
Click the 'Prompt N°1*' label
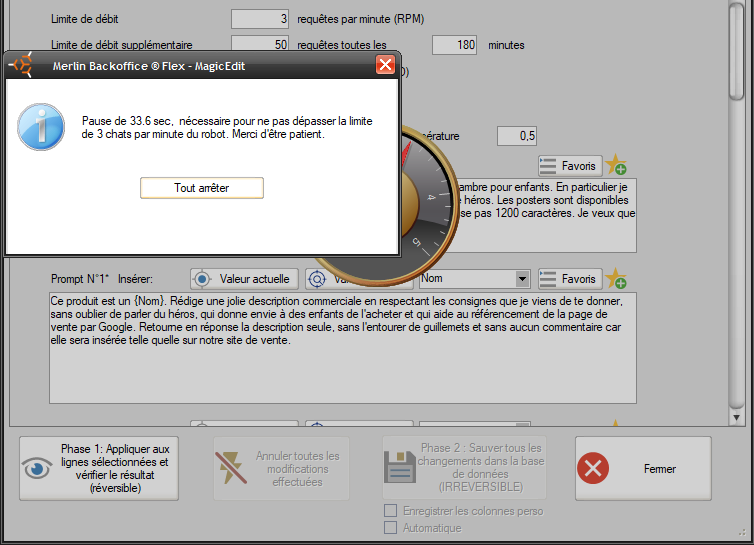coord(80,279)
